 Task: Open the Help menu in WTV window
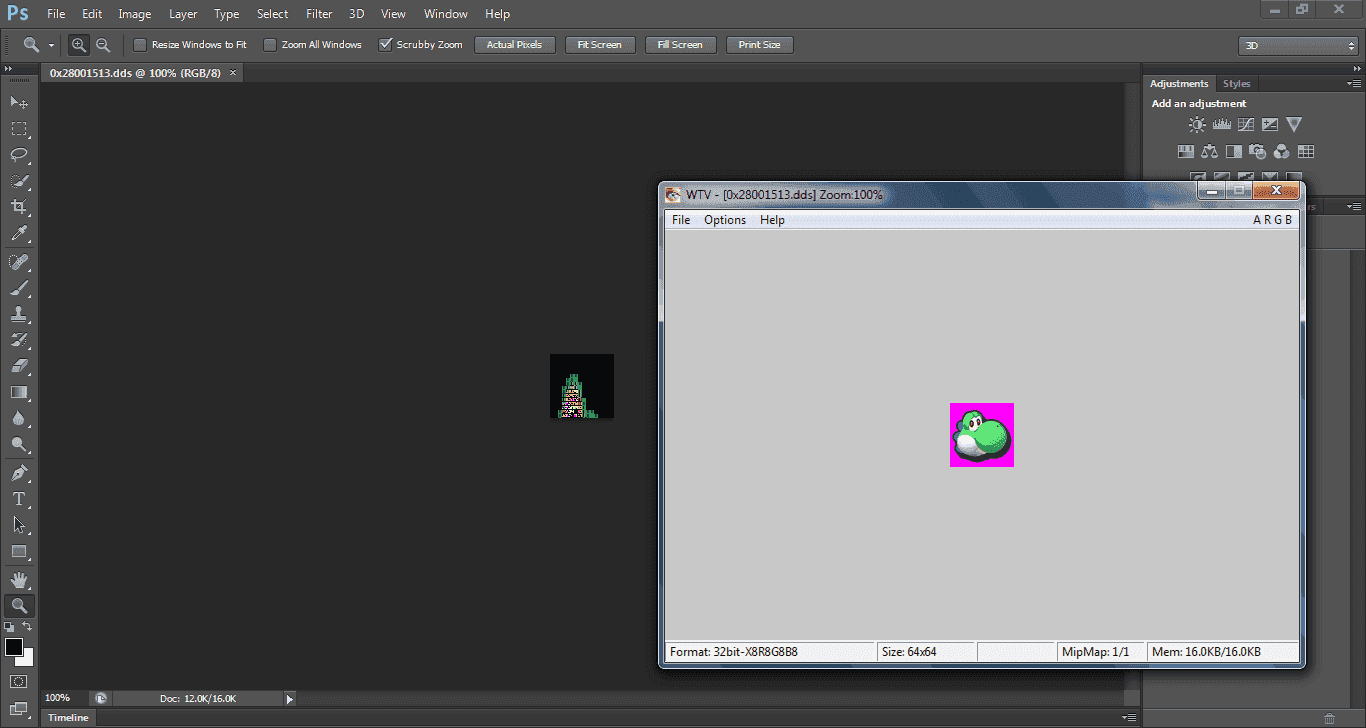click(772, 220)
